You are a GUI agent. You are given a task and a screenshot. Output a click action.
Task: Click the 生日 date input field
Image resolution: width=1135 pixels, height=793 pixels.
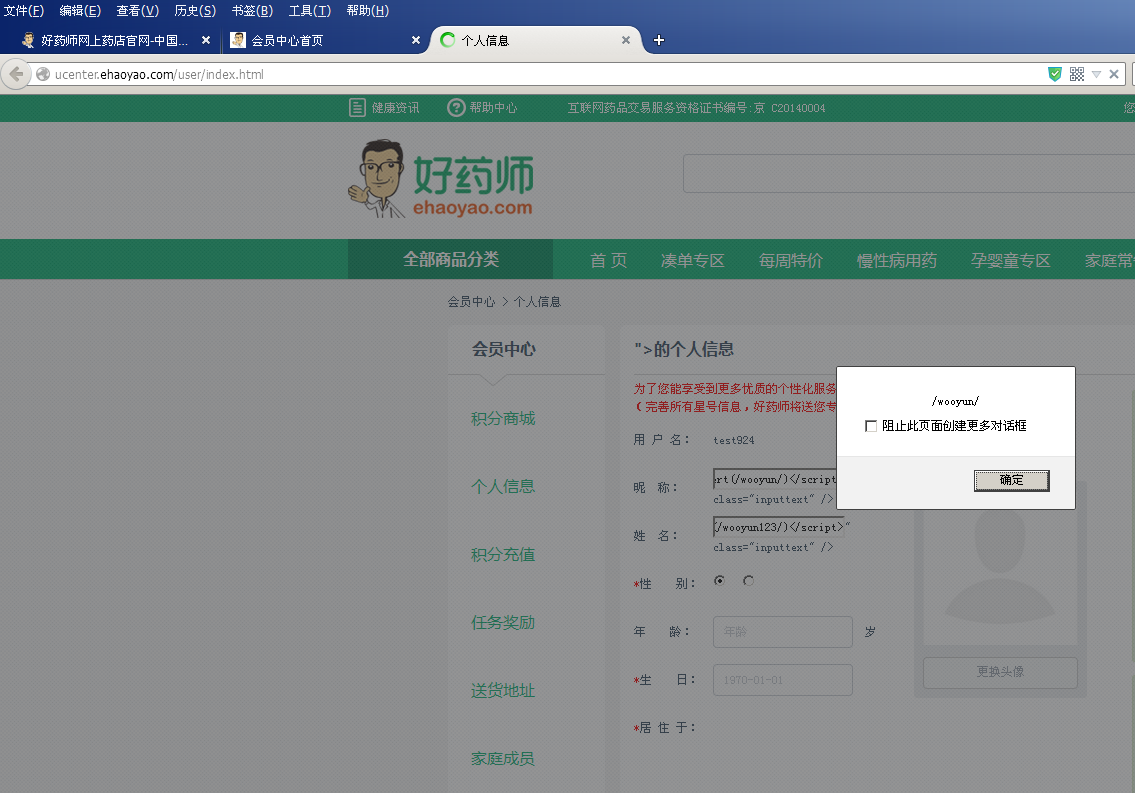click(x=782, y=680)
